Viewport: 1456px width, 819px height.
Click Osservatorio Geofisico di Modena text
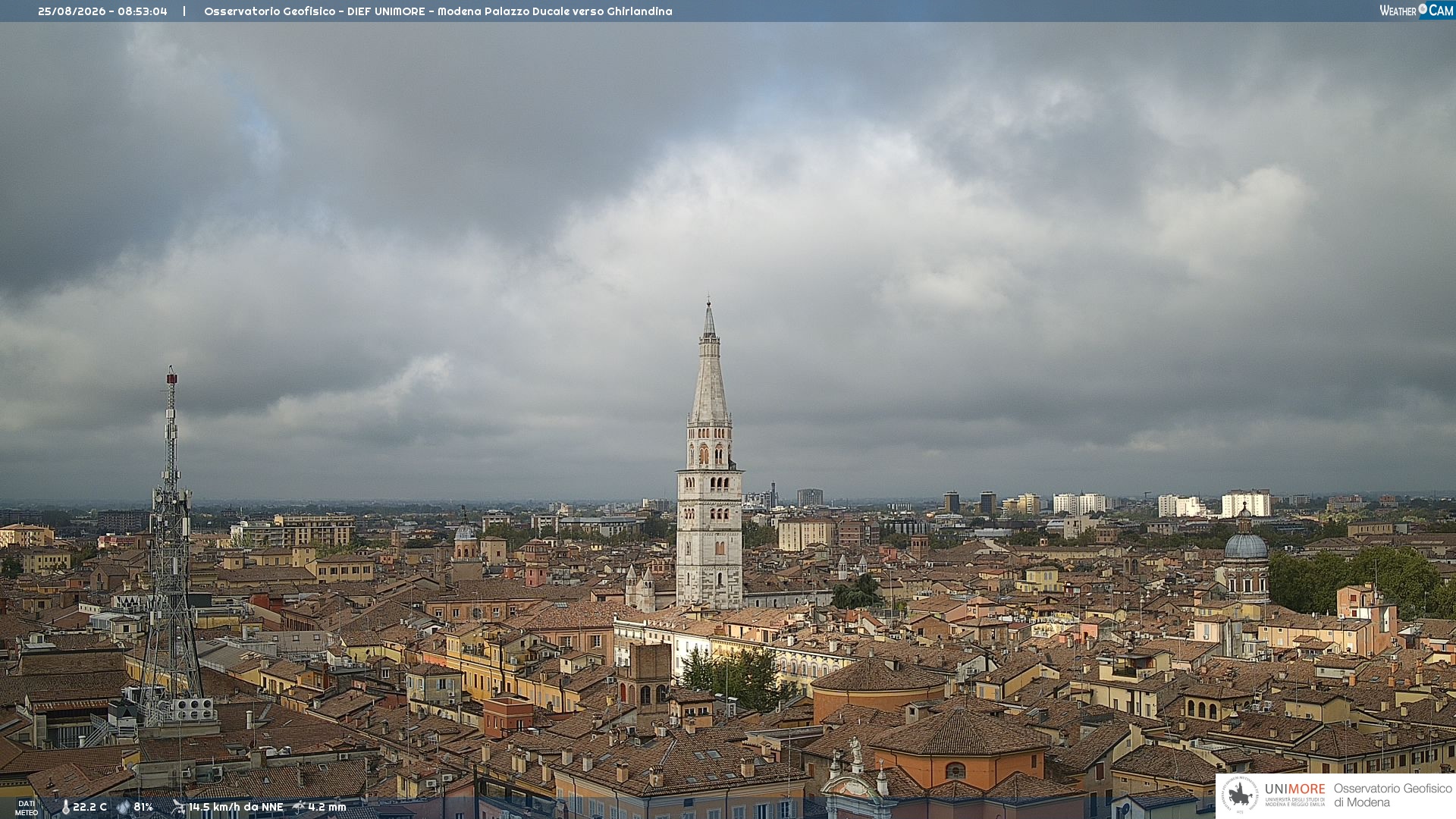1392,795
